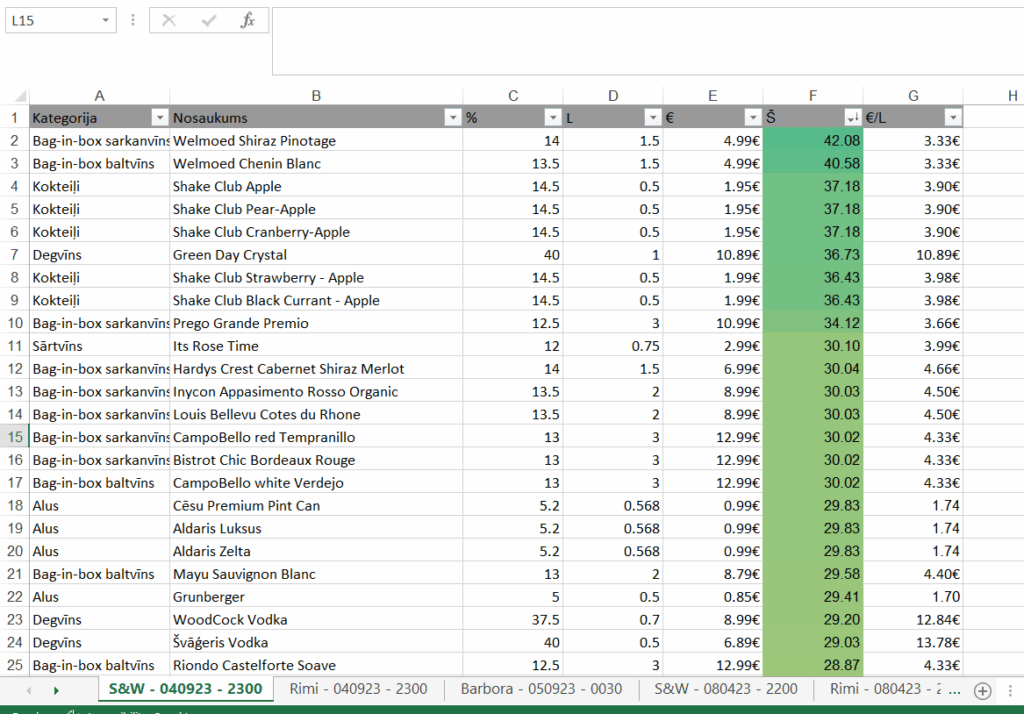The height and width of the screenshot is (714, 1024).
Task: Click the Select All corner triangle
Action: coord(20,97)
